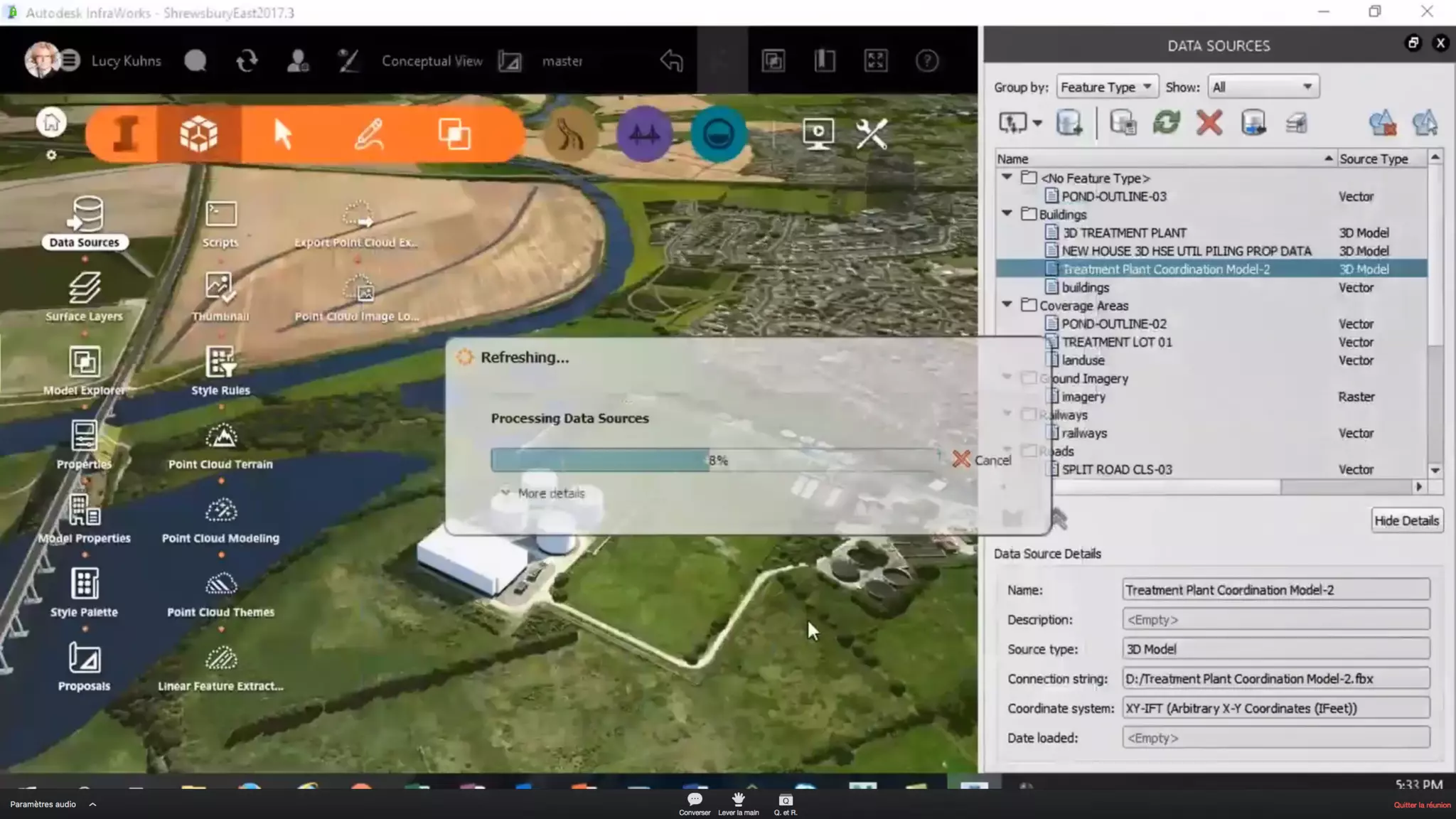This screenshot has height=819, width=1456.
Task: Click the Description input field
Action: [x=1275, y=619]
